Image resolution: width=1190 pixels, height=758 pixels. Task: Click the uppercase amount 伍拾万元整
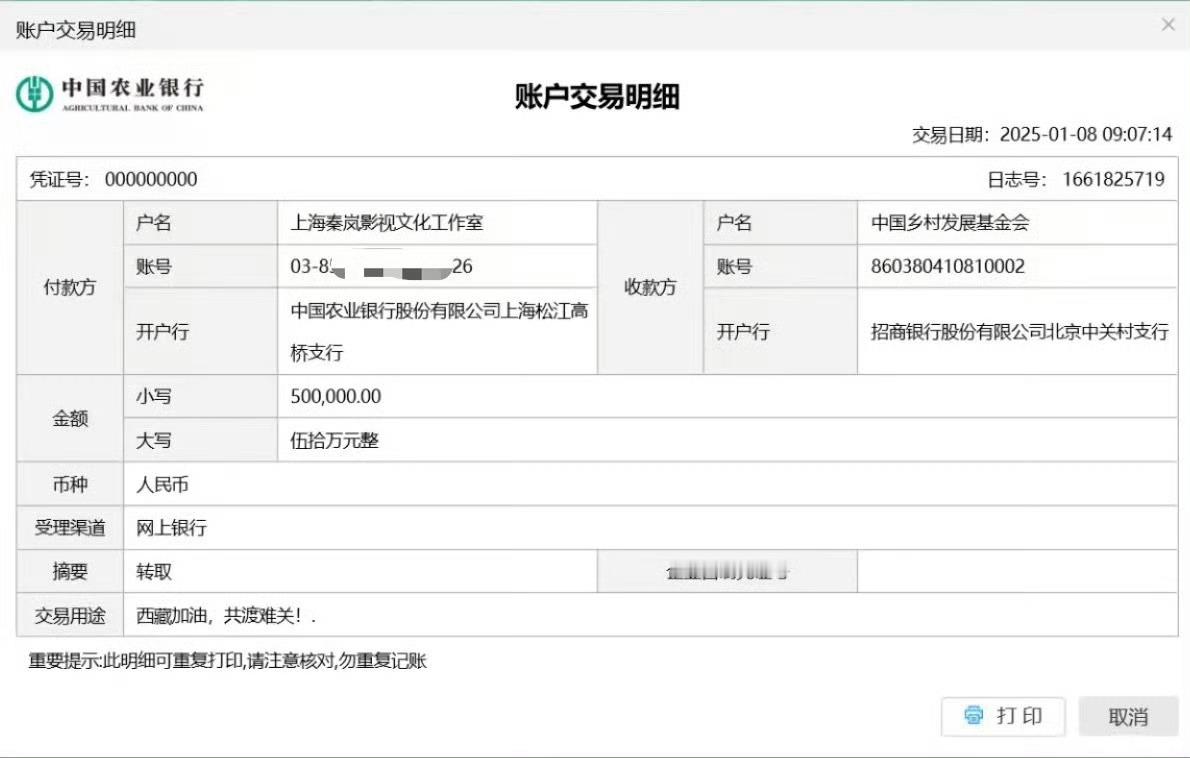pyautogui.click(x=334, y=440)
